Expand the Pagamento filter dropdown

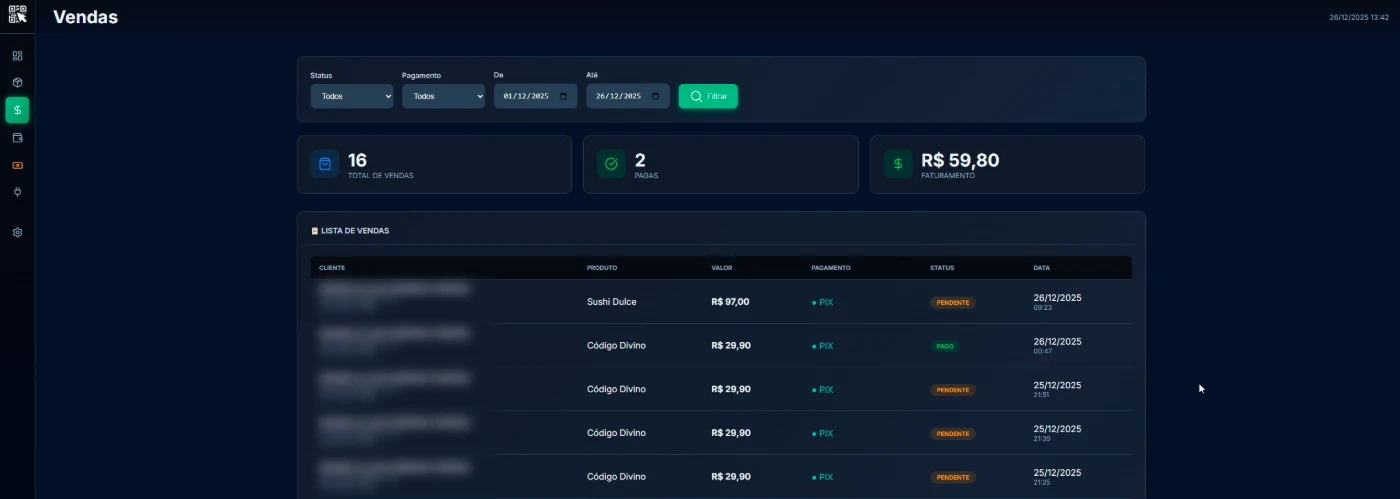pyautogui.click(x=443, y=96)
